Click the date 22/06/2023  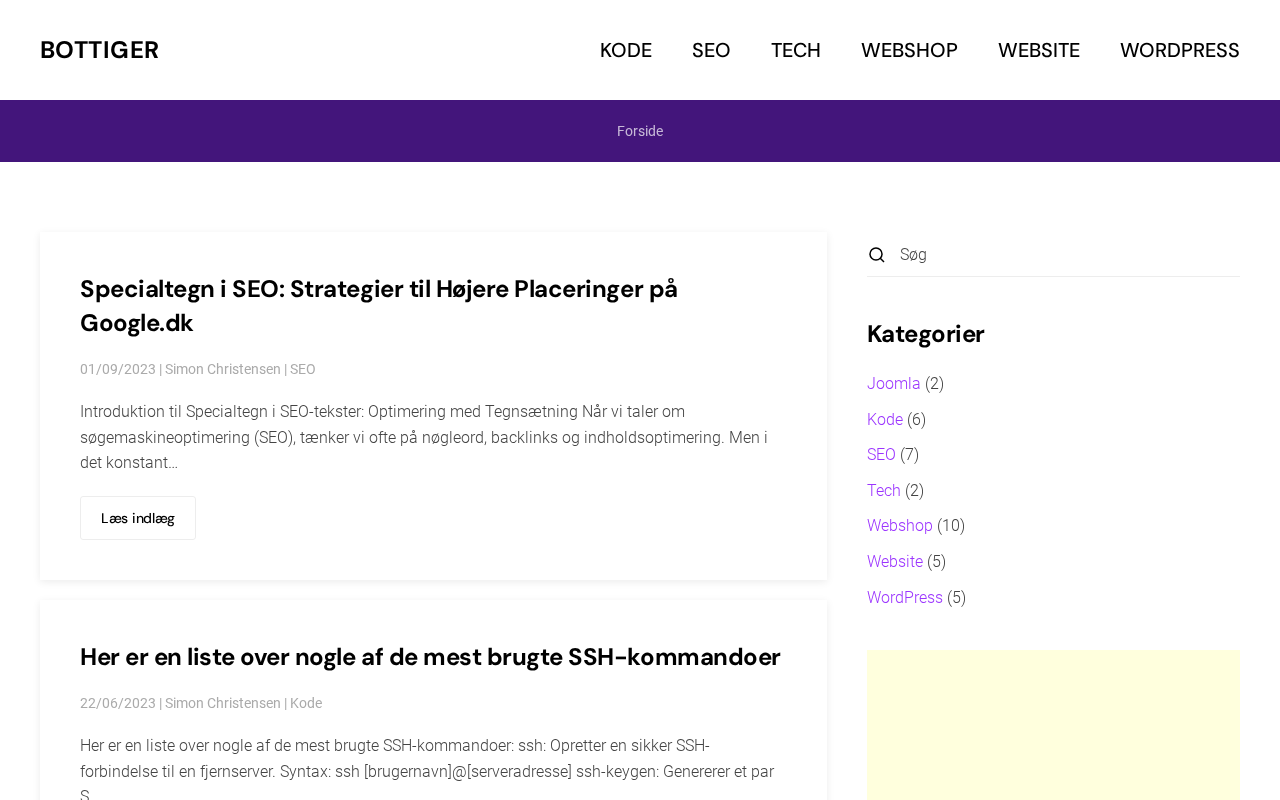(x=118, y=703)
